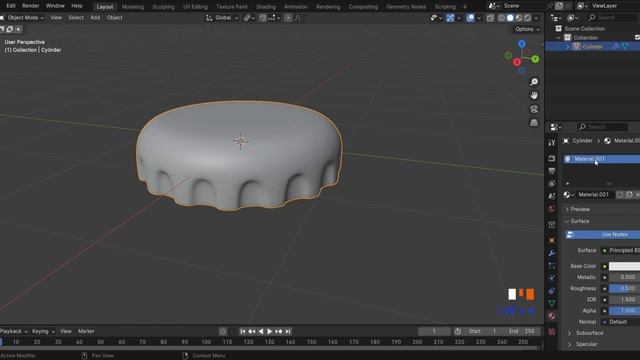
Task: Switch to solid viewport shading
Action: [510, 18]
